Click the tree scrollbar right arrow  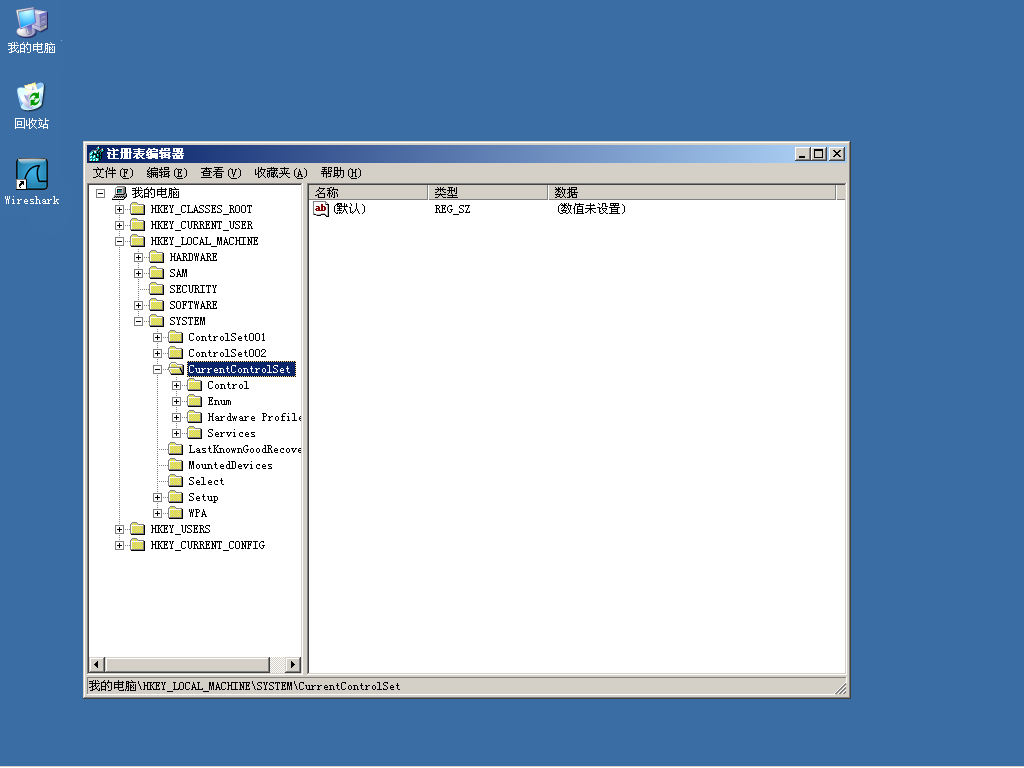coord(293,665)
